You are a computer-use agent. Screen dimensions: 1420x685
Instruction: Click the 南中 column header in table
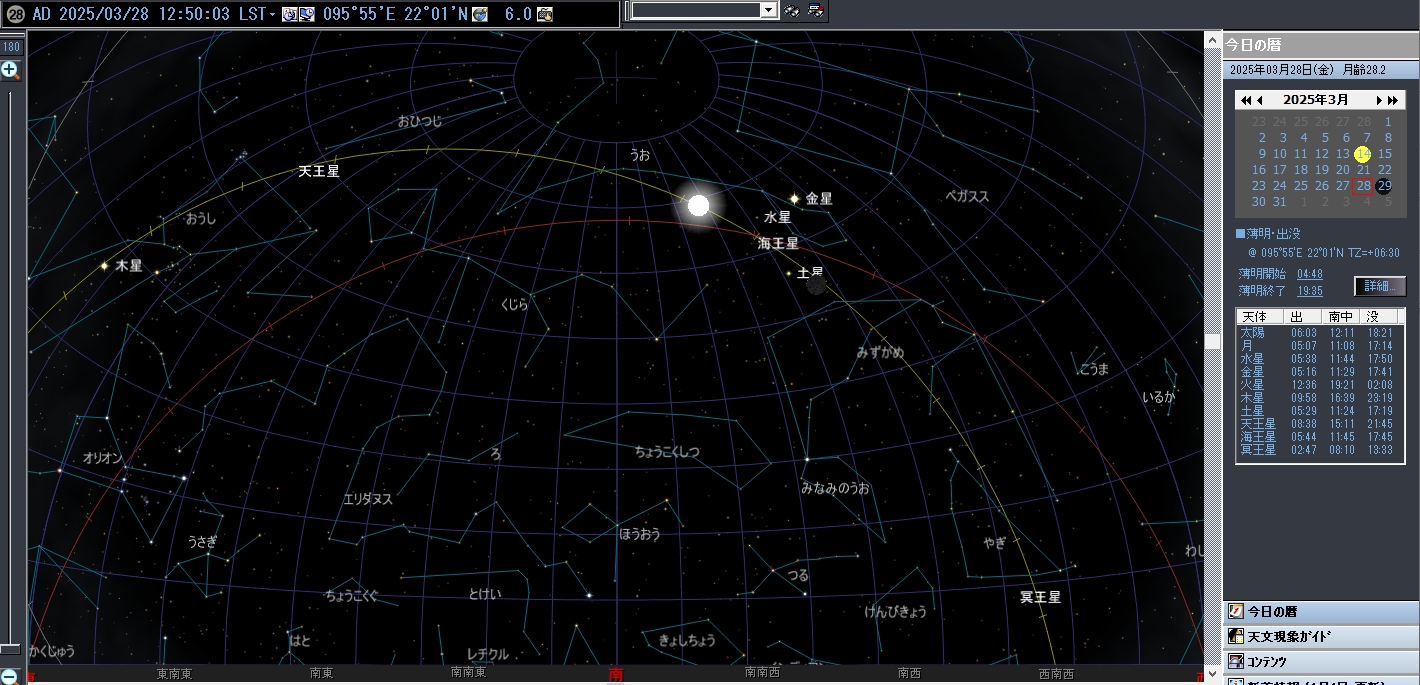point(1341,316)
